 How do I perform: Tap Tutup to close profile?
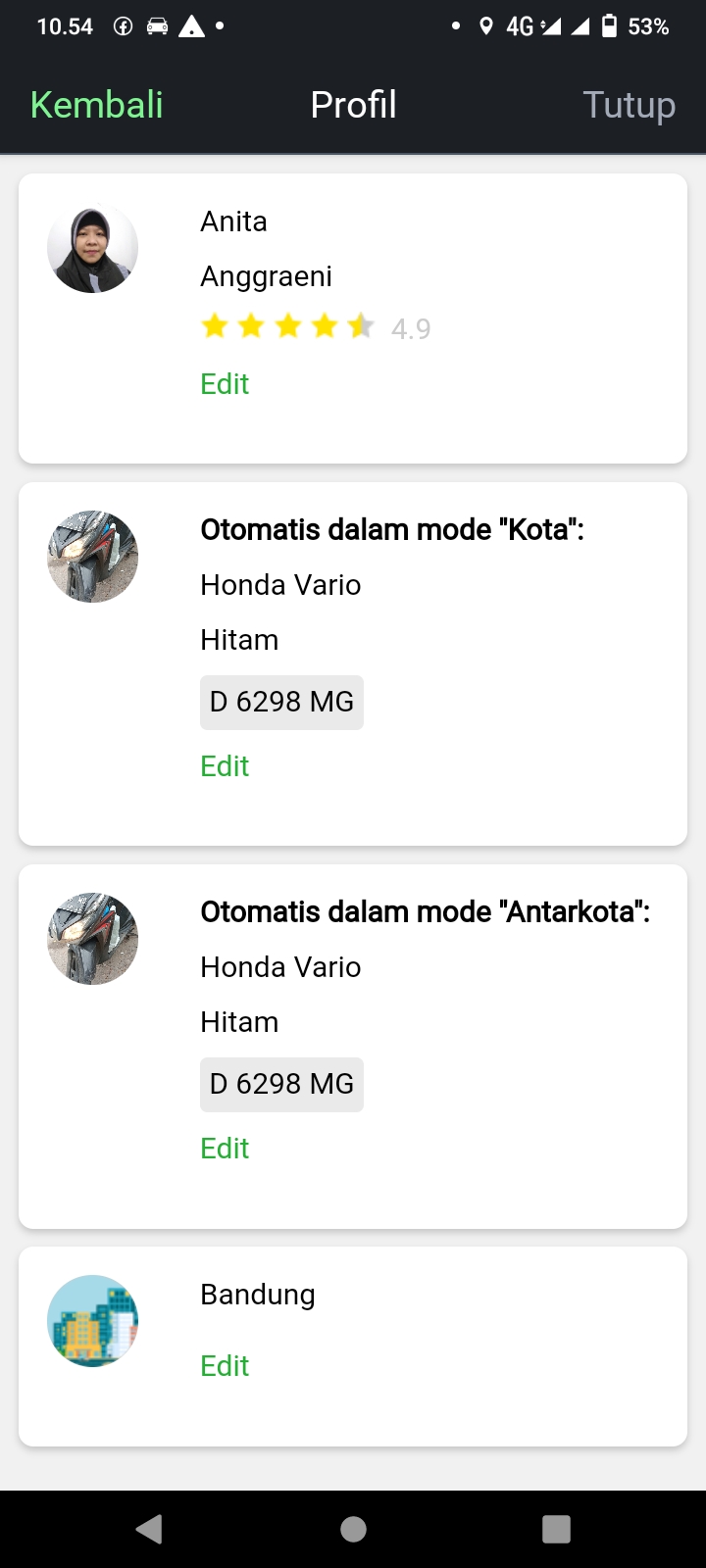click(x=629, y=105)
